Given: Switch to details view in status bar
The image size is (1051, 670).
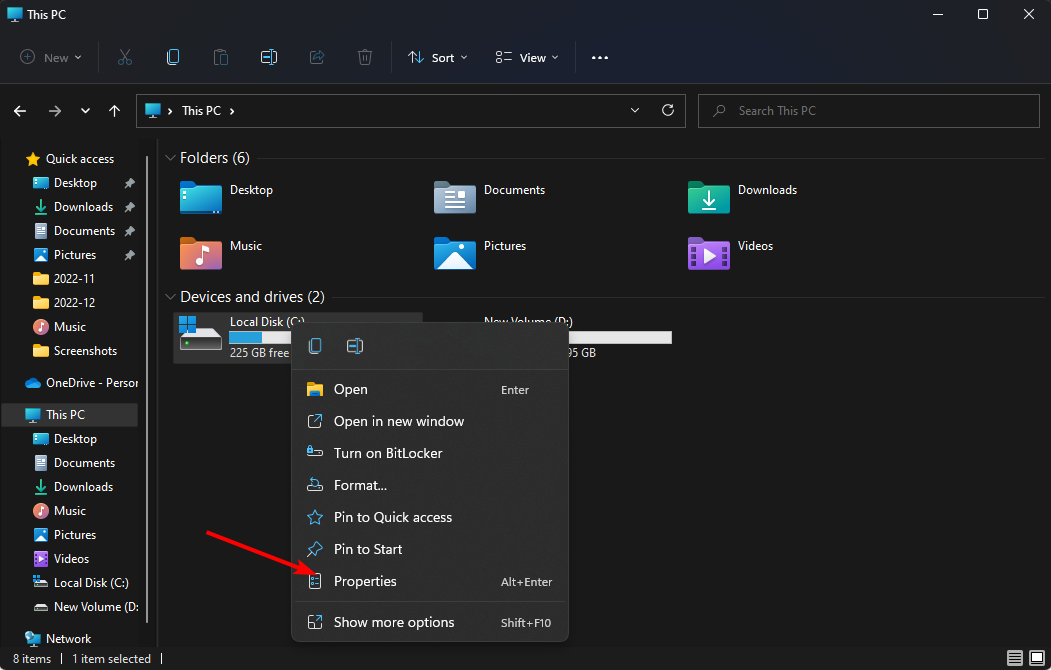Looking at the screenshot, I should [x=1015, y=658].
